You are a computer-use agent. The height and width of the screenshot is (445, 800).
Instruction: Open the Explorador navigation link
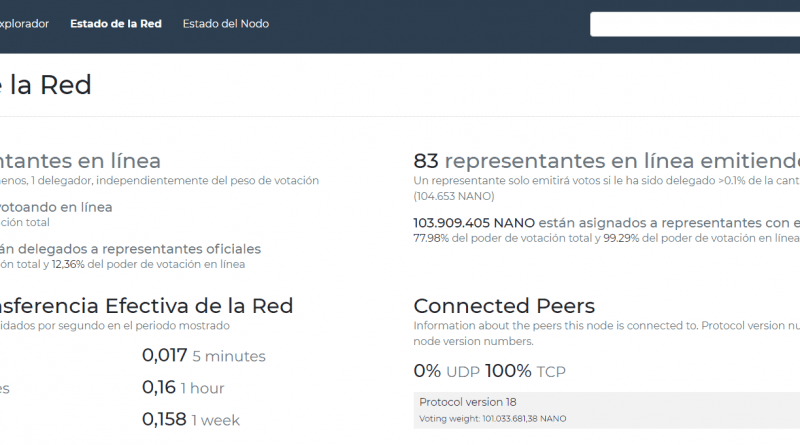pyautogui.click(x=24, y=24)
